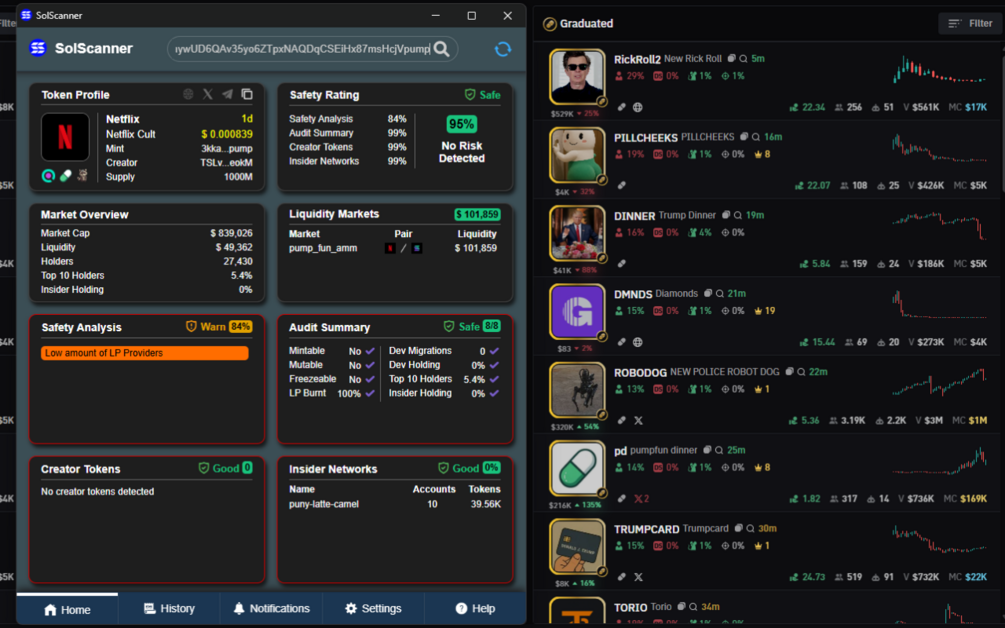Click the puny-latte-camel insider network row
Image resolution: width=1005 pixels, height=628 pixels.
coord(395,504)
